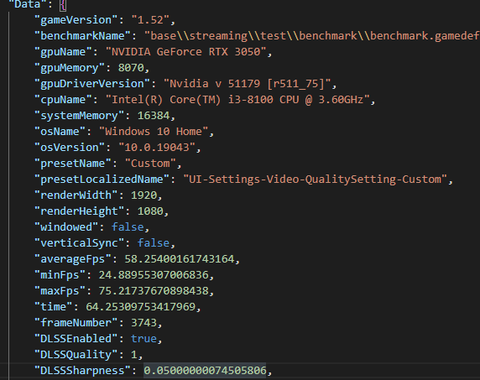Viewport: 480px width, 380px height.
Task: Select the false value of verticalSync
Action: click(x=154, y=244)
